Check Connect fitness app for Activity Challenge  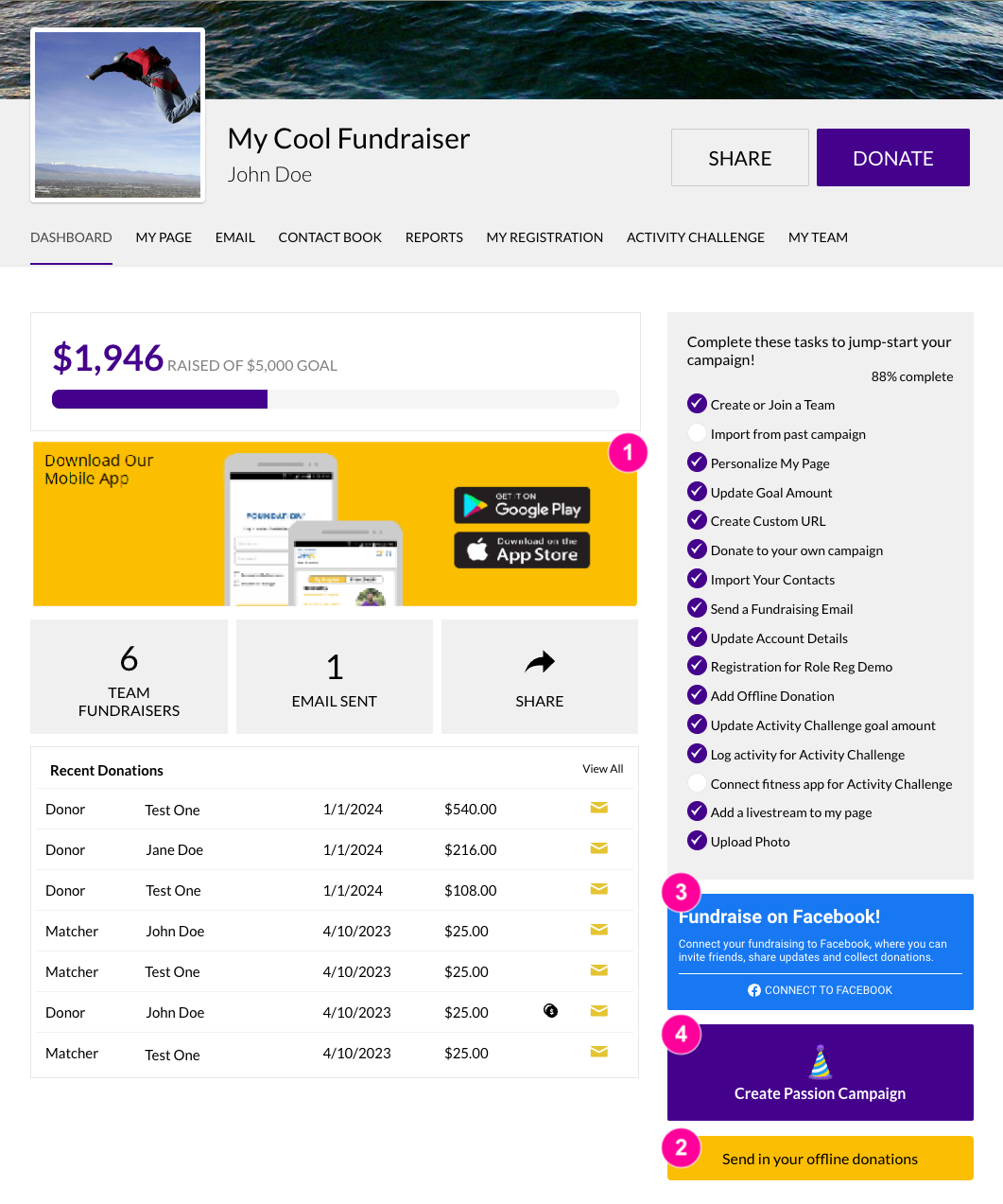[697, 783]
